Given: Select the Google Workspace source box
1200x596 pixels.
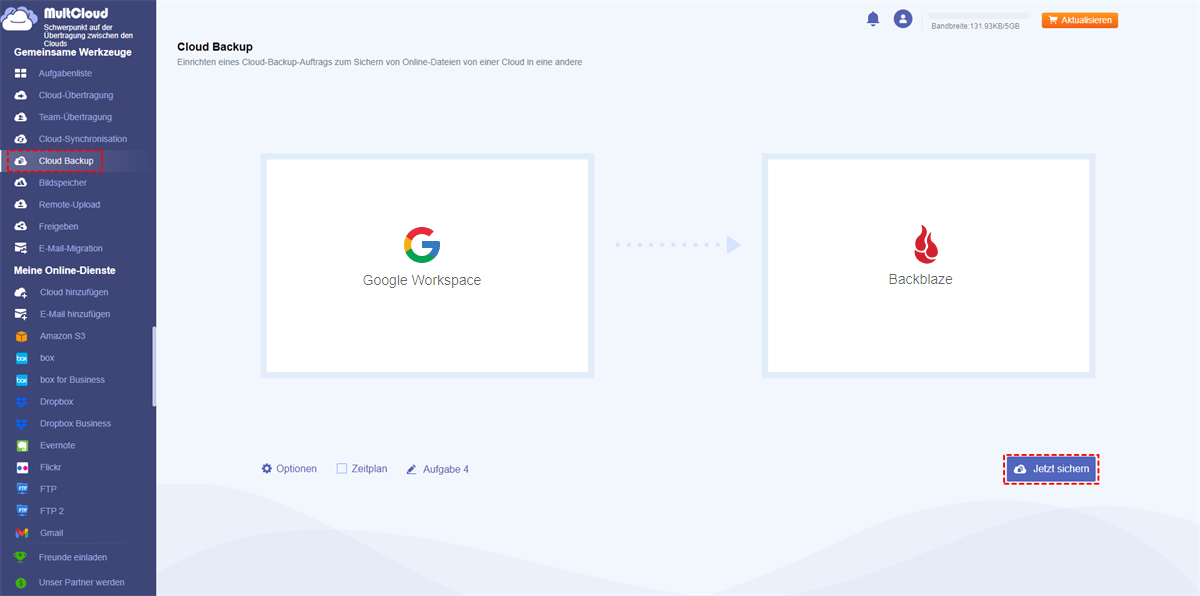Looking at the screenshot, I should pos(427,265).
